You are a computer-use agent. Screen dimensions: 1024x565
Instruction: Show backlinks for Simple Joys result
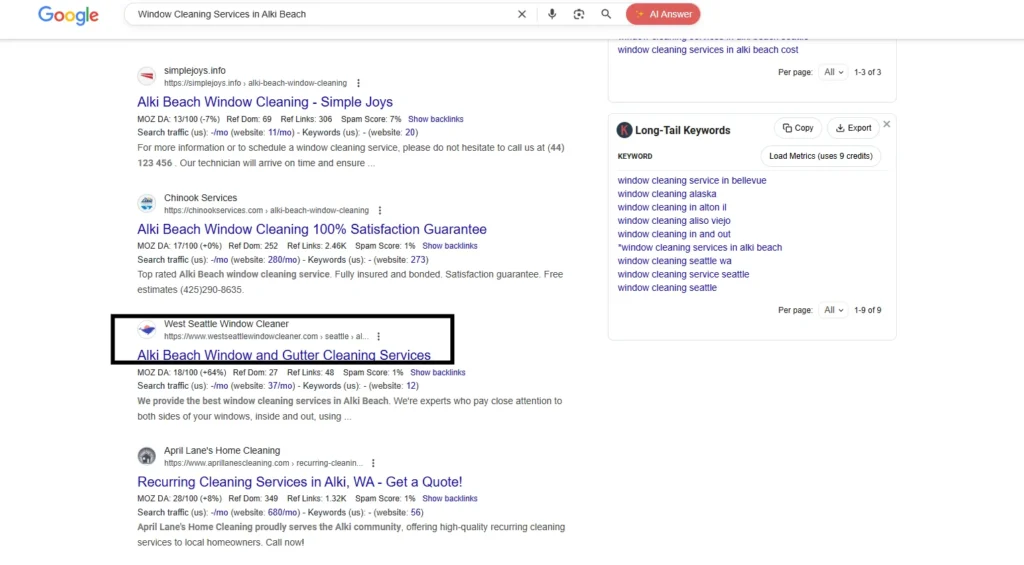click(x=436, y=120)
